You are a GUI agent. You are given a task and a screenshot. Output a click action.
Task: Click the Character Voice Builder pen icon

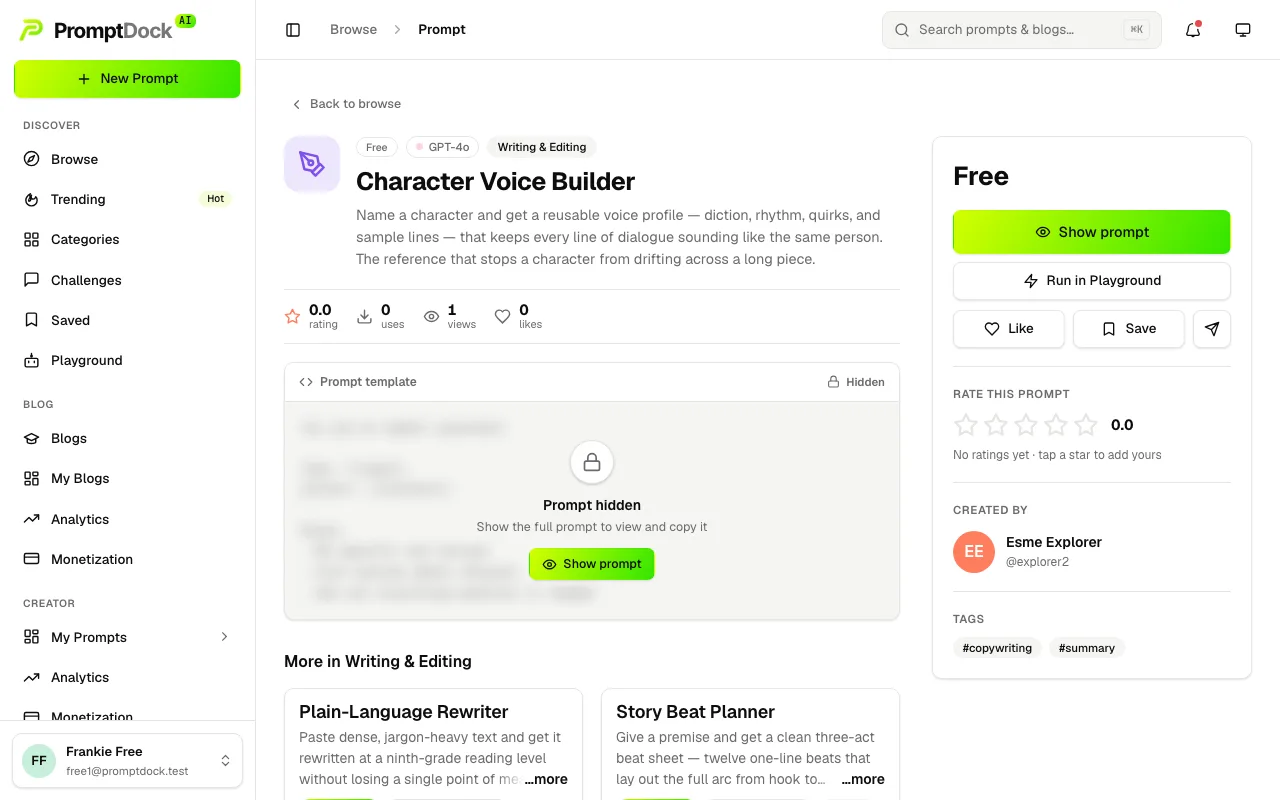tap(312, 164)
